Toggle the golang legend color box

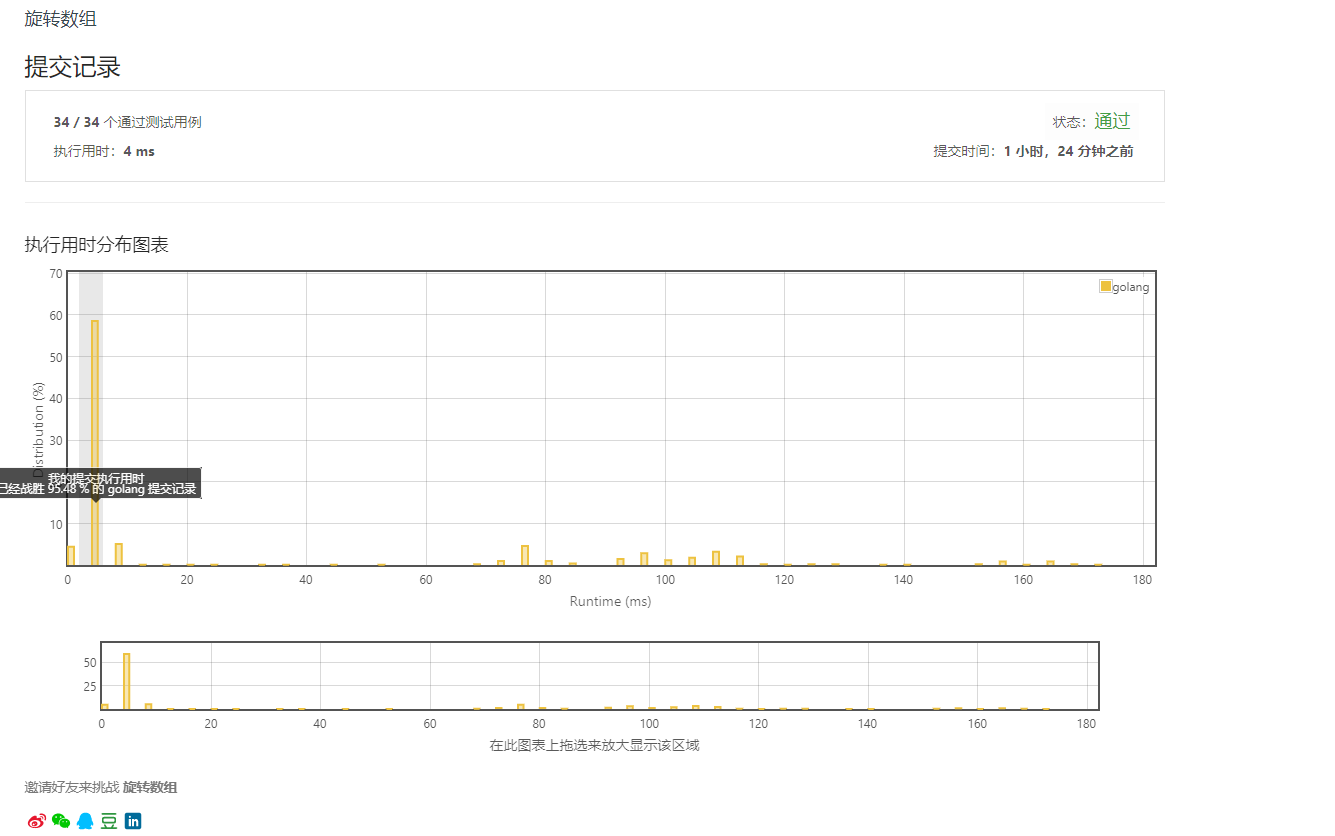(1105, 286)
